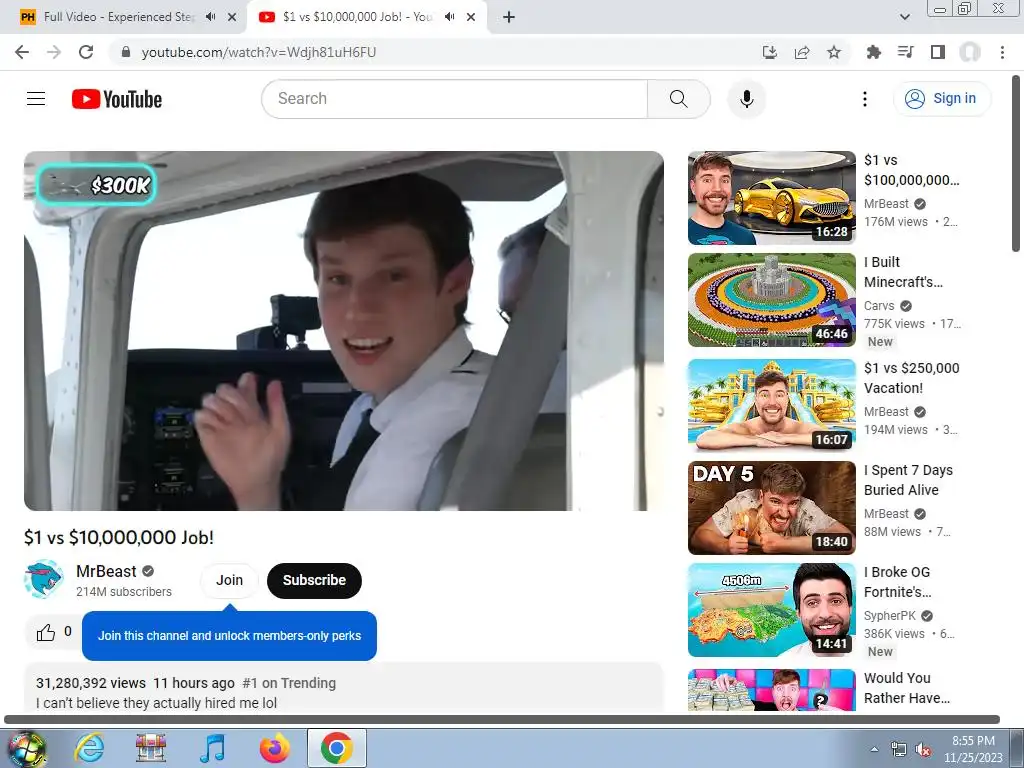Launch Firefox from the taskbar
The width and height of the screenshot is (1024, 768).
pos(275,748)
